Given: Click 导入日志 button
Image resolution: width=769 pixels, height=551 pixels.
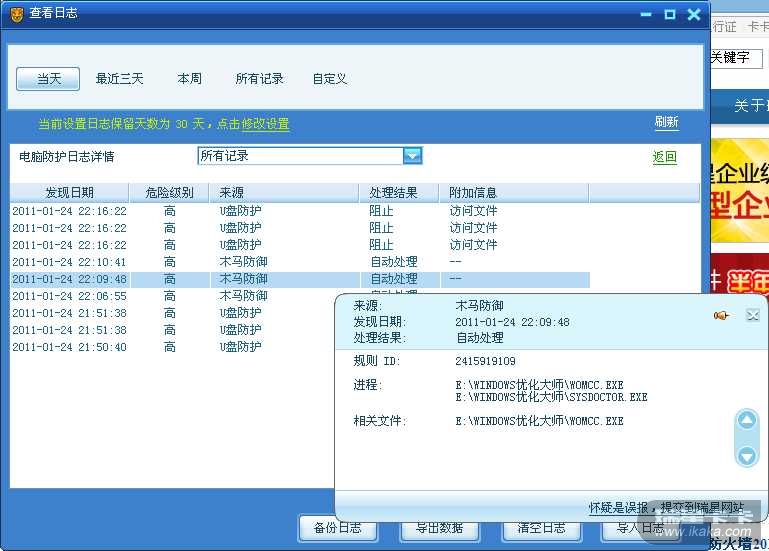Looking at the screenshot, I should 640,528.
